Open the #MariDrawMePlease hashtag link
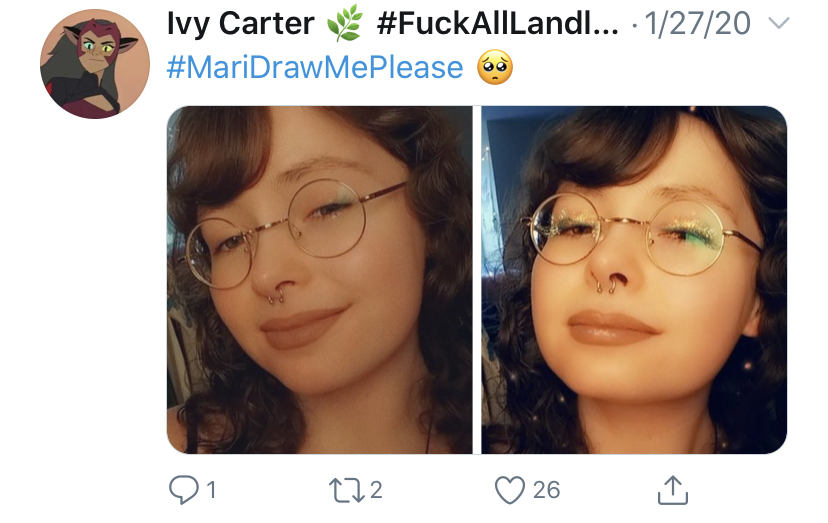 tap(315, 68)
